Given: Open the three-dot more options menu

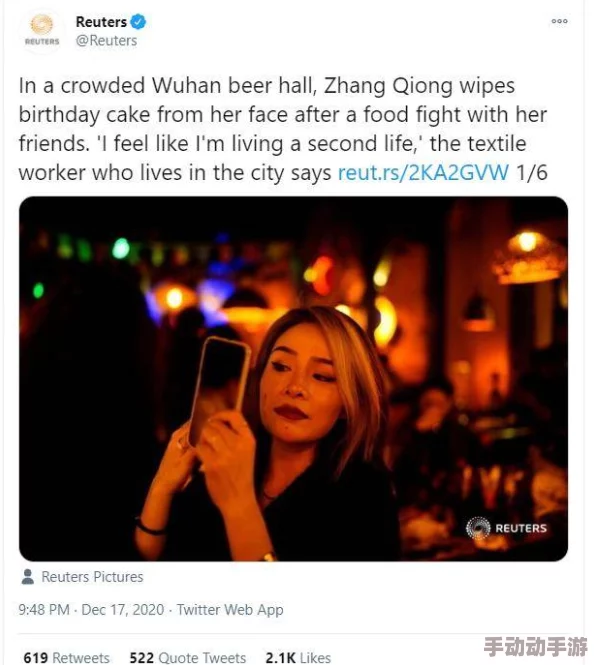Looking at the screenshot, I should pos(559,21).
